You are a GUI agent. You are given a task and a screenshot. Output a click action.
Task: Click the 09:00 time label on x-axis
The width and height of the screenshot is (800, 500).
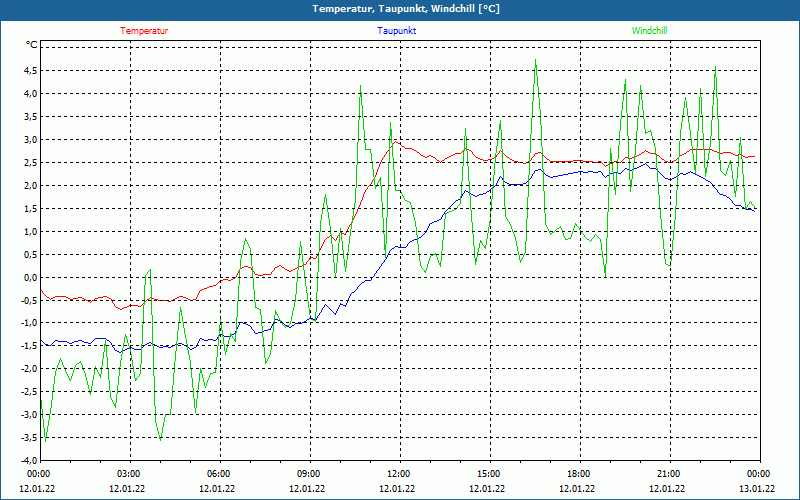point(308,474)
